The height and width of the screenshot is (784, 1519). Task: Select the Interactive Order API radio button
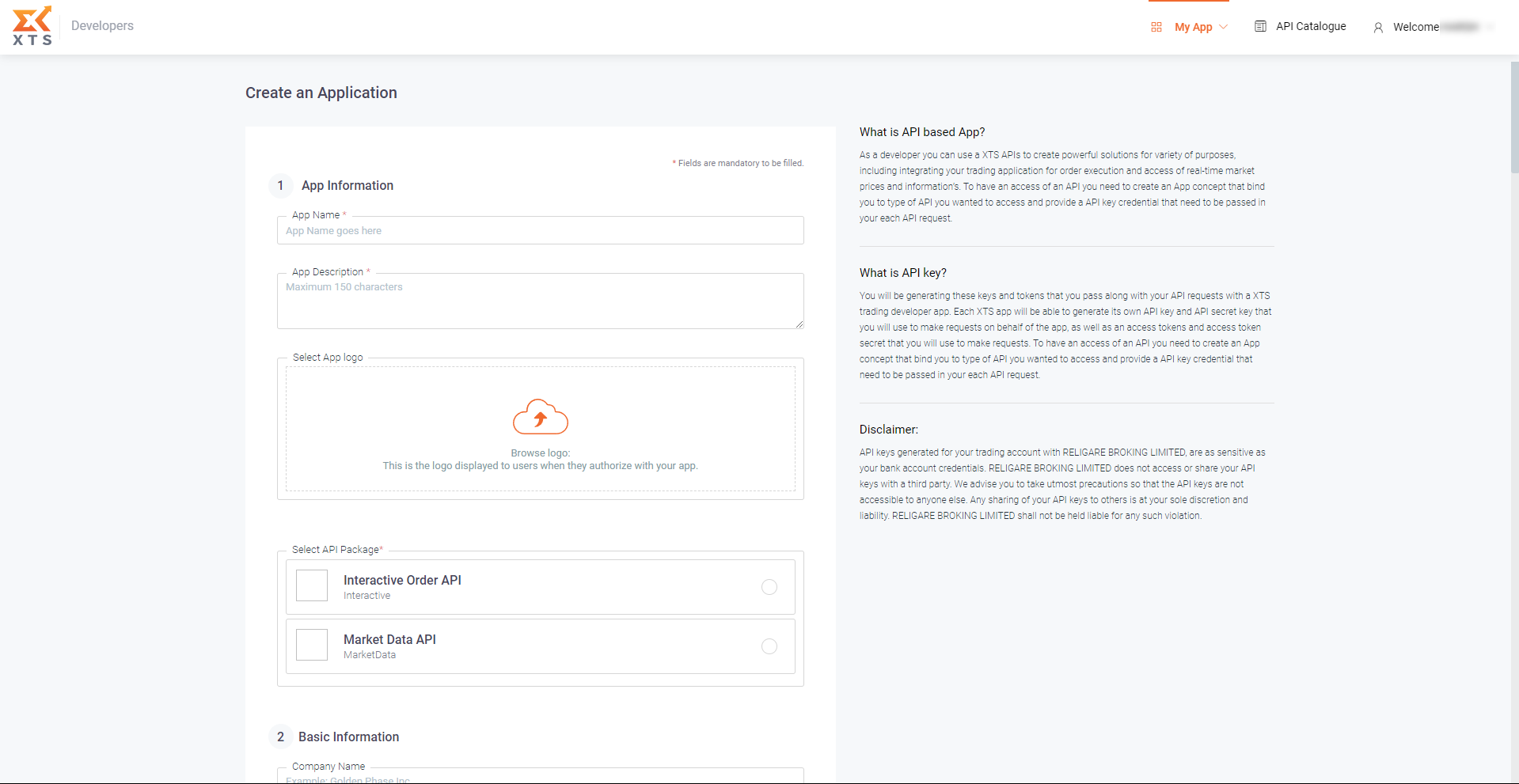tap(769, 587)
